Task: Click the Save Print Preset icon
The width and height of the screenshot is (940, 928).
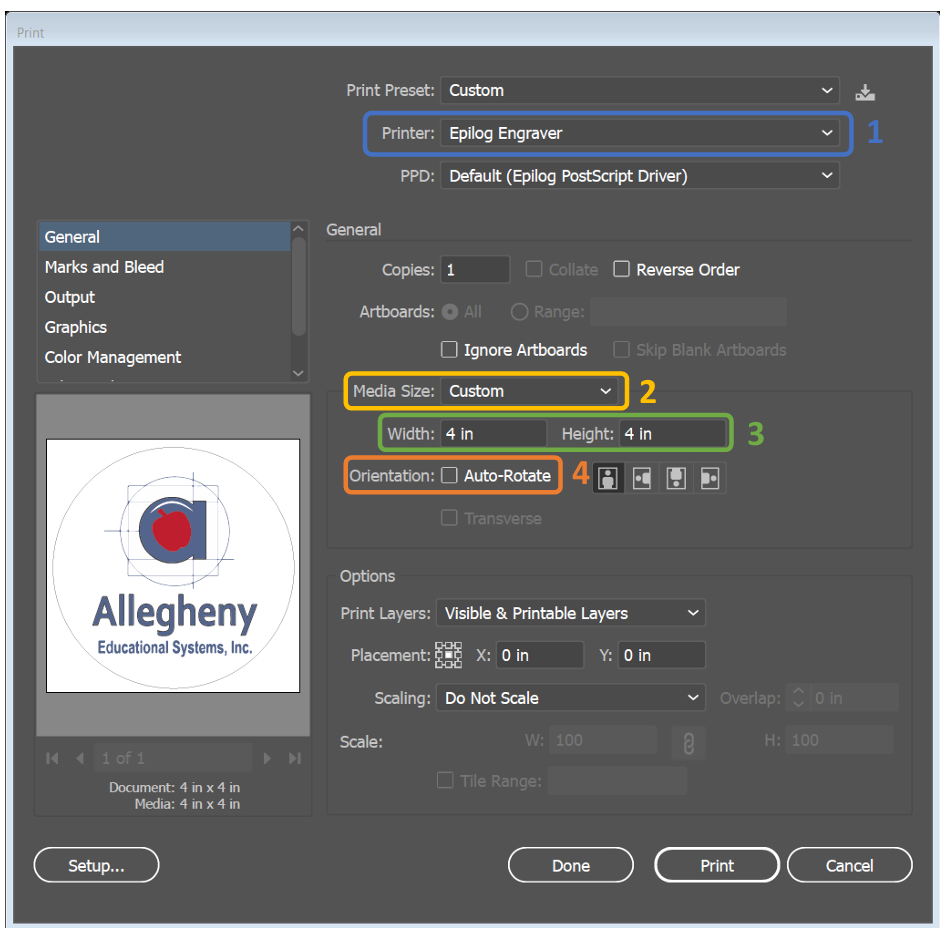Action: [x=865, y=92]
